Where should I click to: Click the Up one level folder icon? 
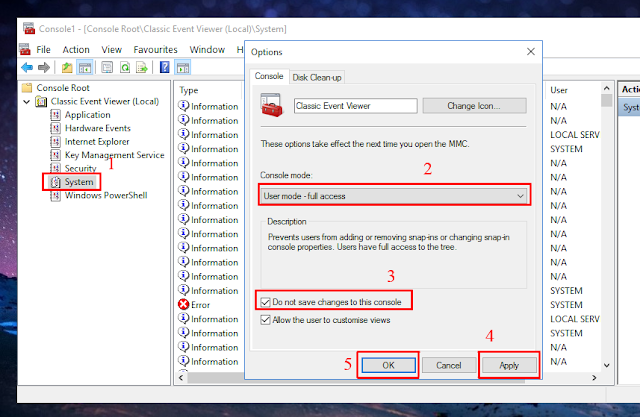pos(67,67)
